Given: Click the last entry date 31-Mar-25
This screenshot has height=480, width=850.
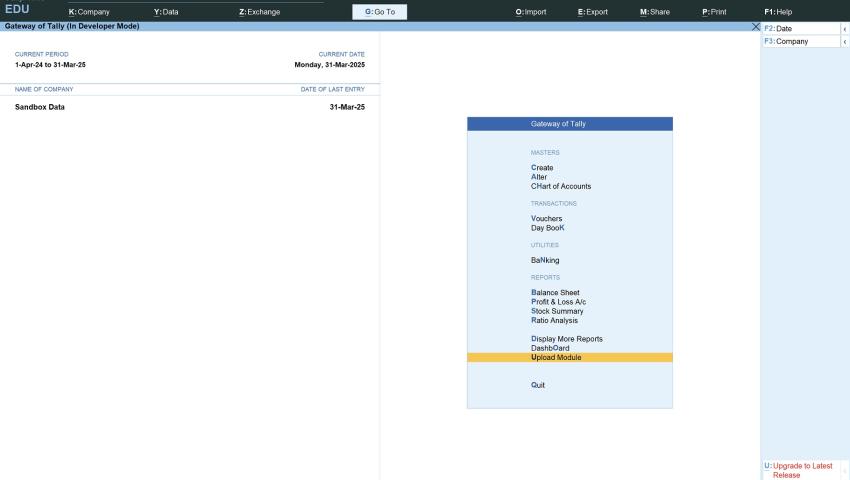Looking at the screenshot, I should click(347, 107).
